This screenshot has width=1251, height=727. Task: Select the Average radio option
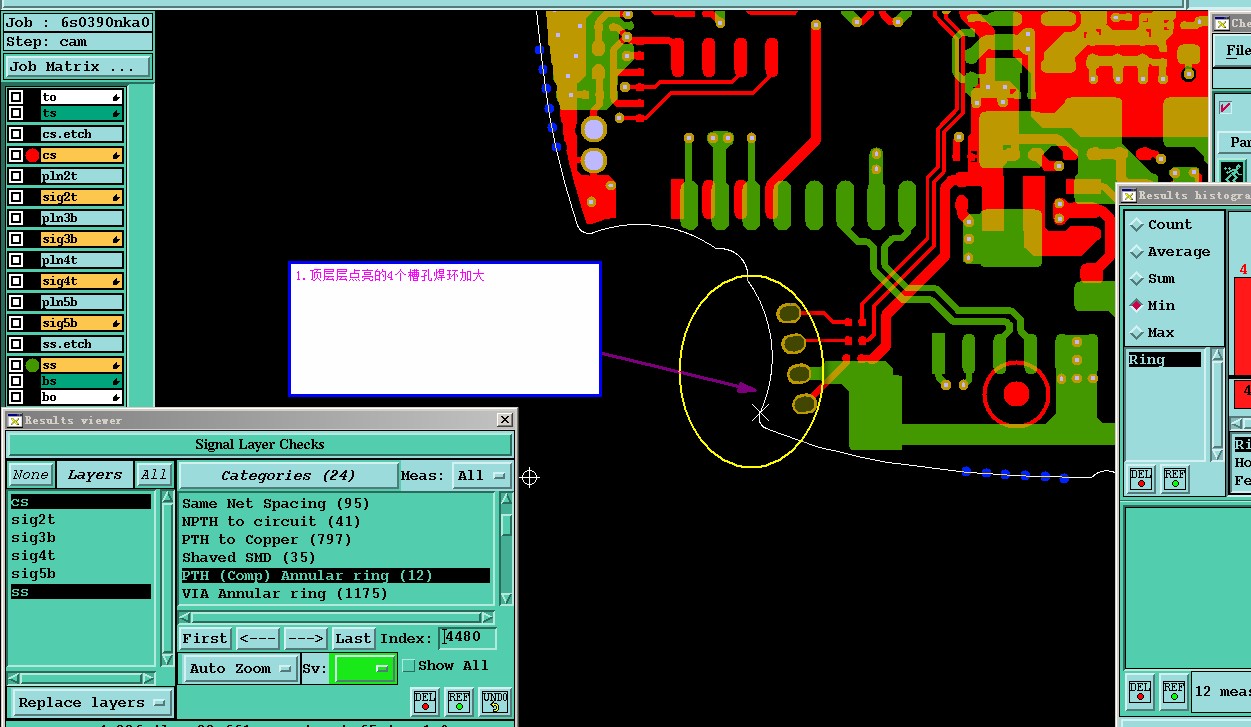1137,252
